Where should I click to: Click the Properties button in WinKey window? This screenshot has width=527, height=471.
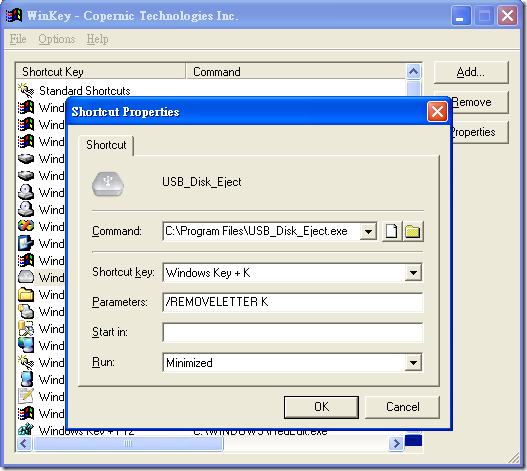coord(480,132)
